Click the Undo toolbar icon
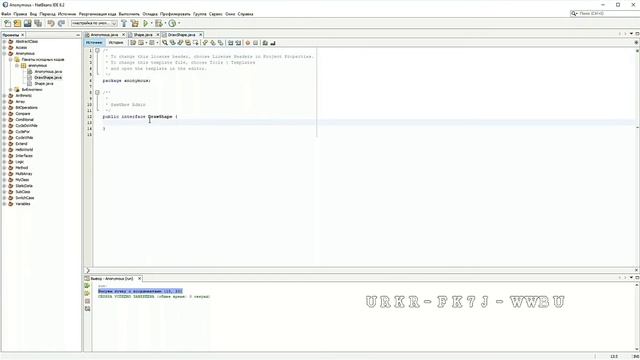The image size is (640, 360). 51,24
